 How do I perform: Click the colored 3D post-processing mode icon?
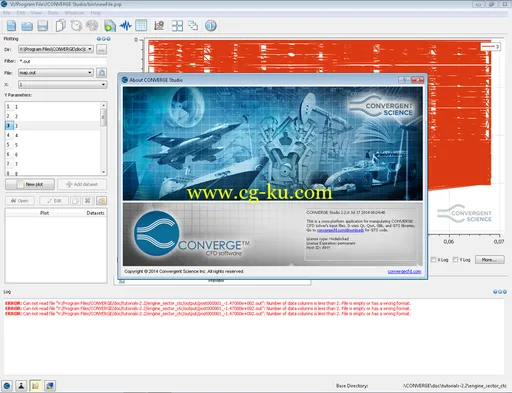coord(50,386)
